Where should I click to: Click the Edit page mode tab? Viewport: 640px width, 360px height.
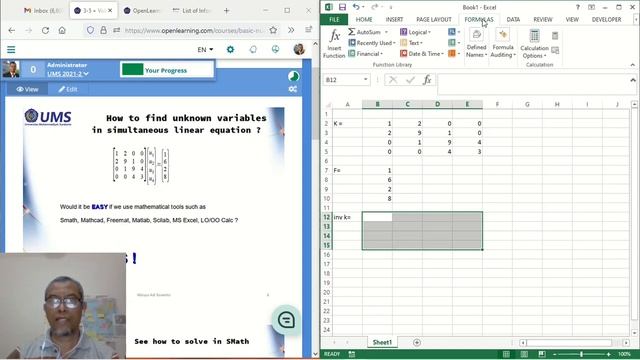[x=68, y=89]
